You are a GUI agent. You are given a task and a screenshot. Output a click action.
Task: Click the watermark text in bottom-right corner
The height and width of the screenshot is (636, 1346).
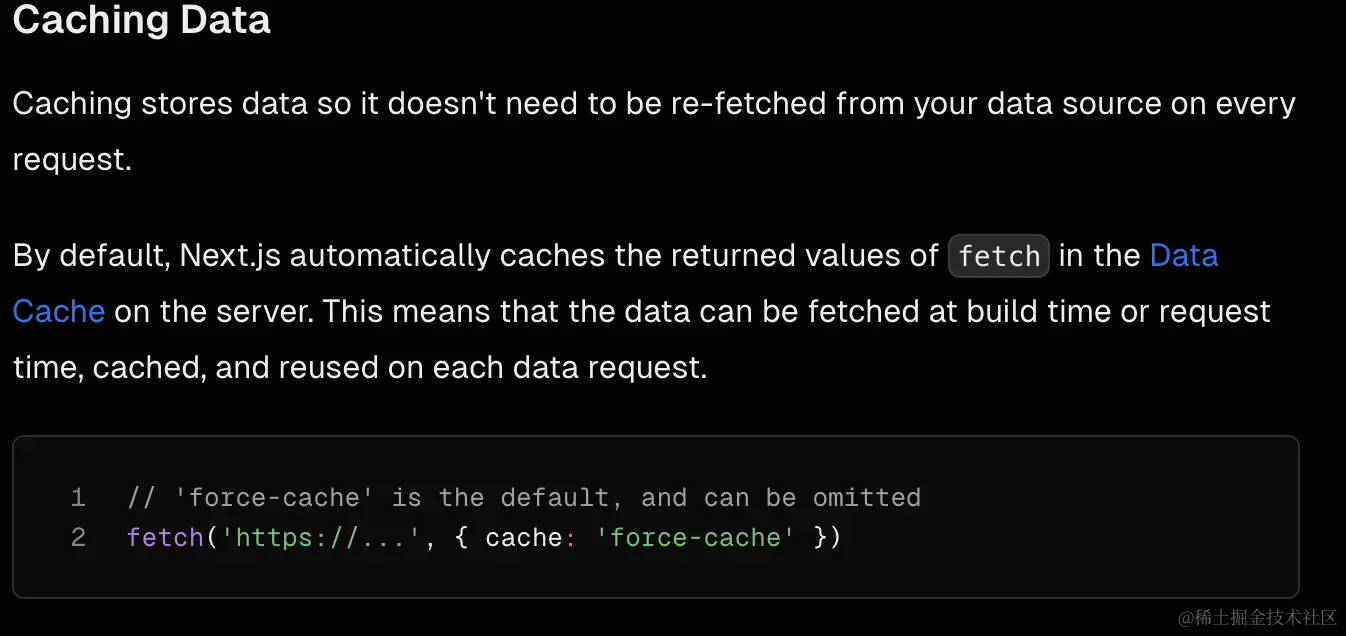tap(1256, 617)
